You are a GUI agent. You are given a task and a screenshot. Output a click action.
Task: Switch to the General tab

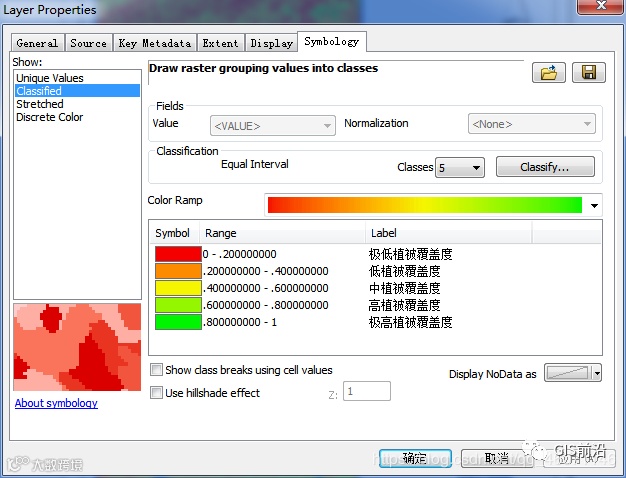point(37,43)
